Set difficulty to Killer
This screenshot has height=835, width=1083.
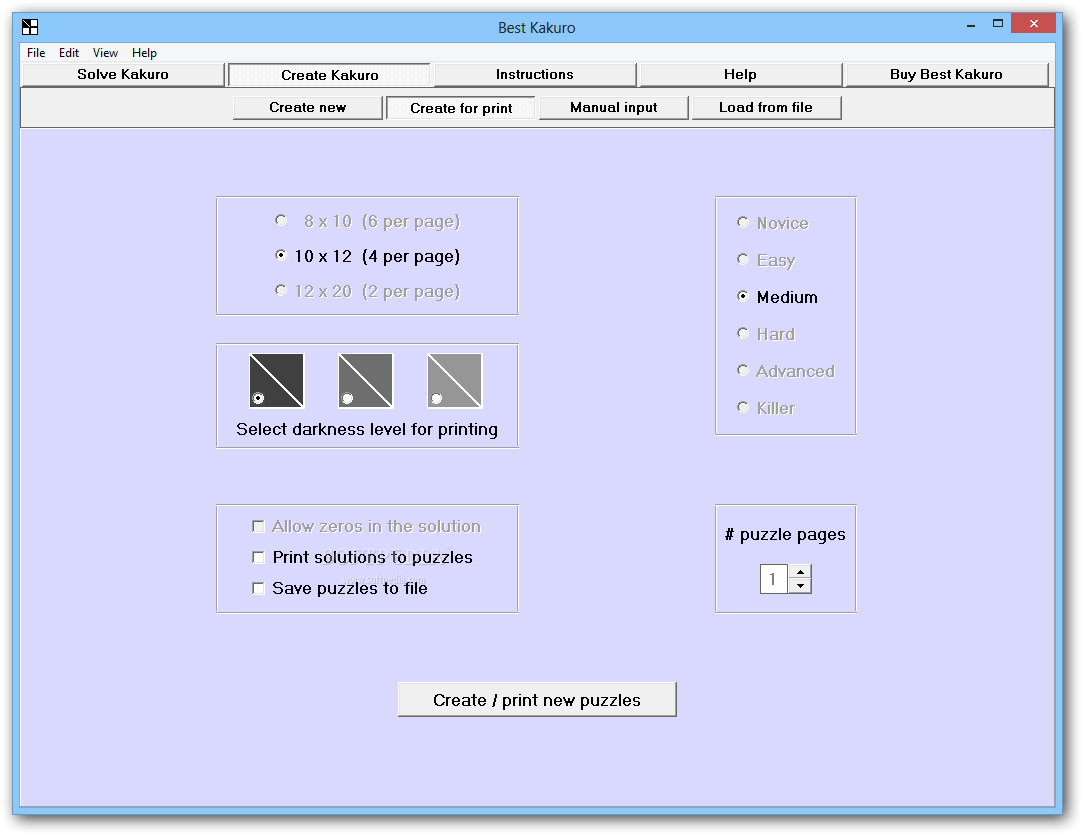765,408
